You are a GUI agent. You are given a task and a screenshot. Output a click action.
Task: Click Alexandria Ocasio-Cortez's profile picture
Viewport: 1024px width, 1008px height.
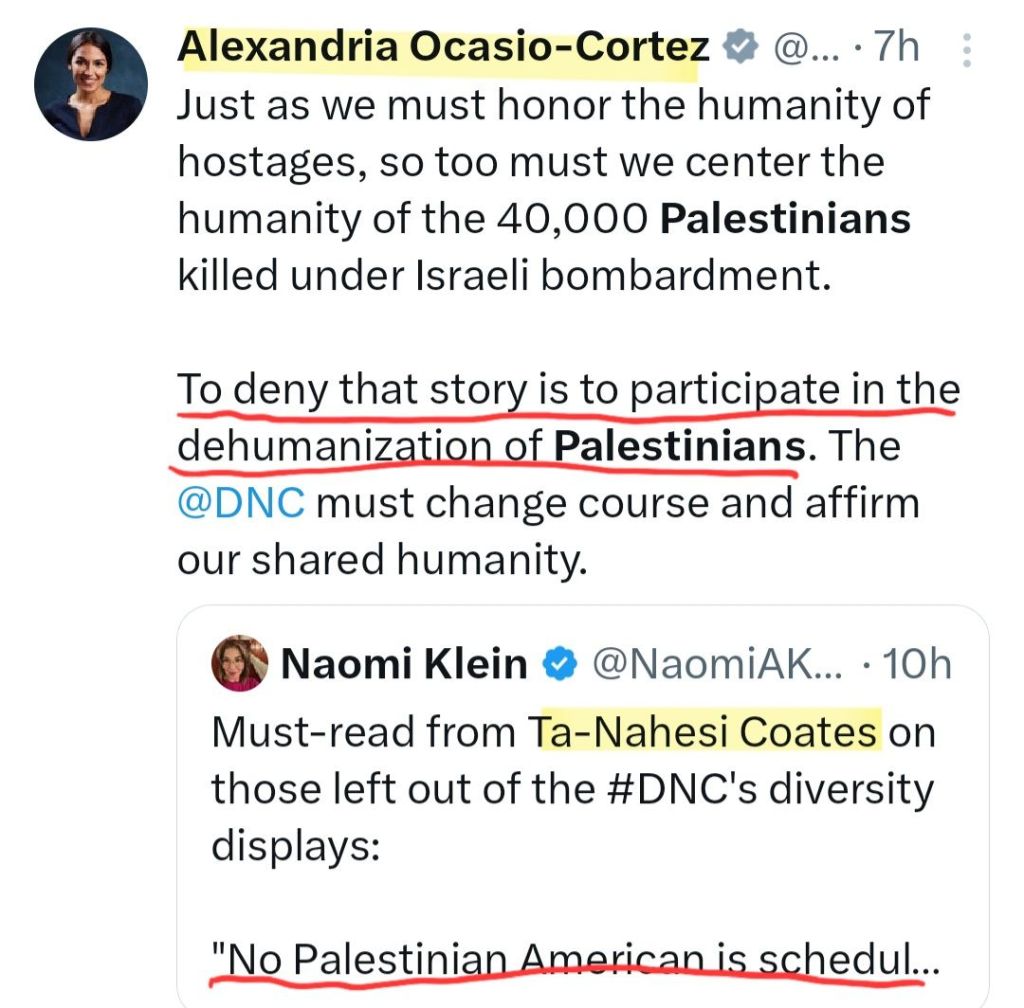[x=91, y=84]
